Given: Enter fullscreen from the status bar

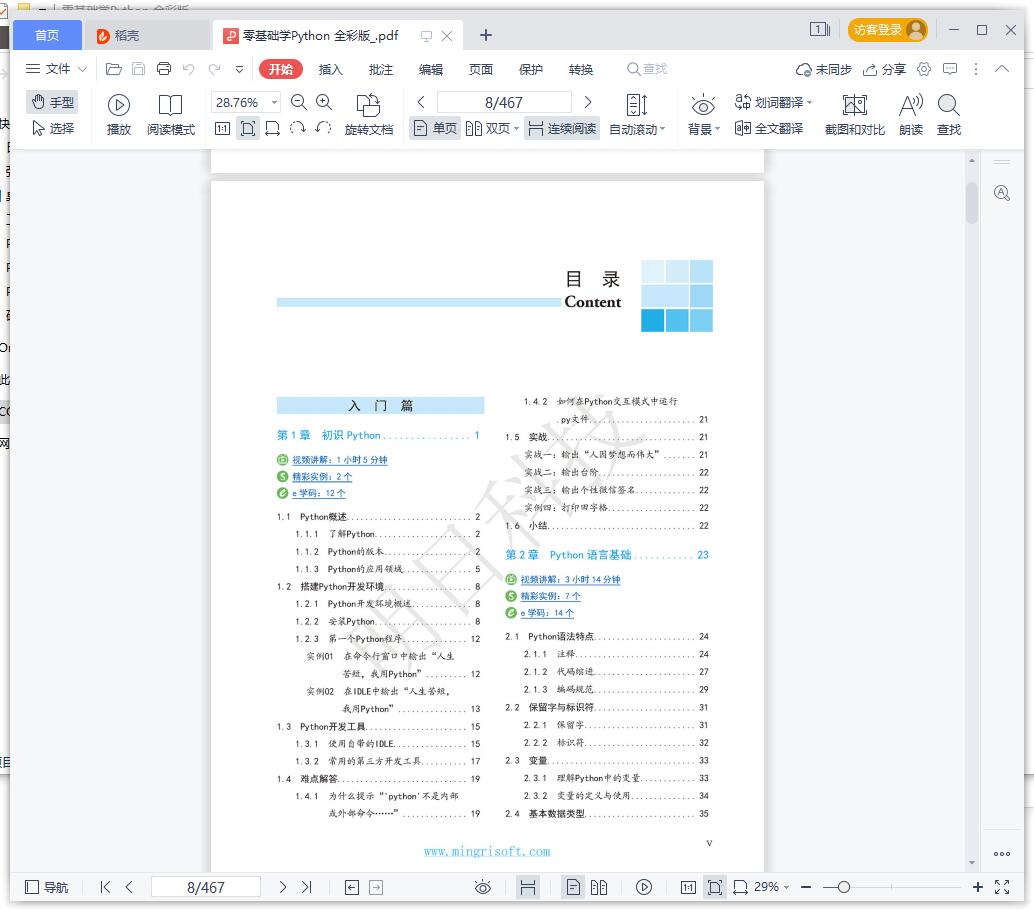Looking at the screenshot, I should click(1002, 887).
